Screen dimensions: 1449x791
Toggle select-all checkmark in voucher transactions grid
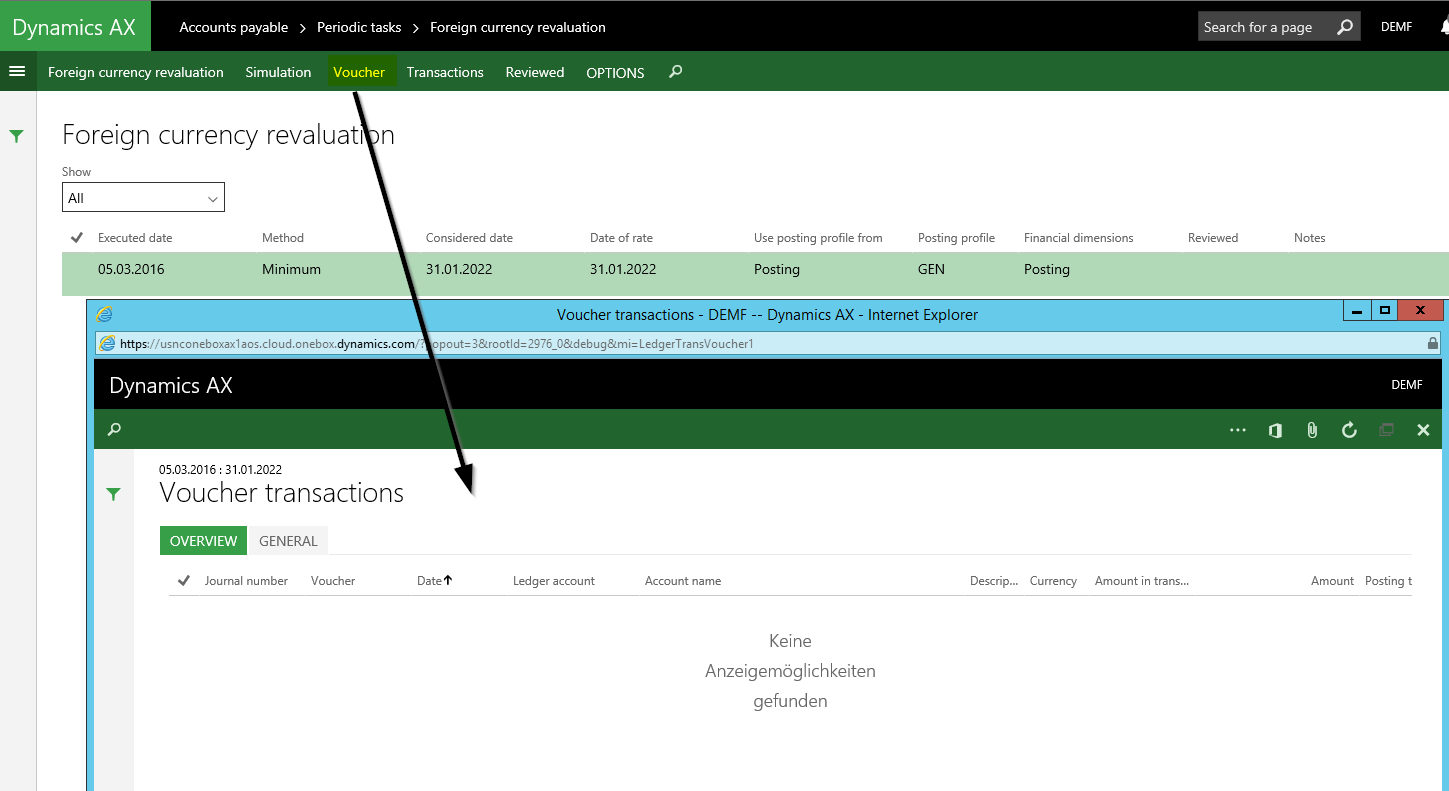pos(183,581)
